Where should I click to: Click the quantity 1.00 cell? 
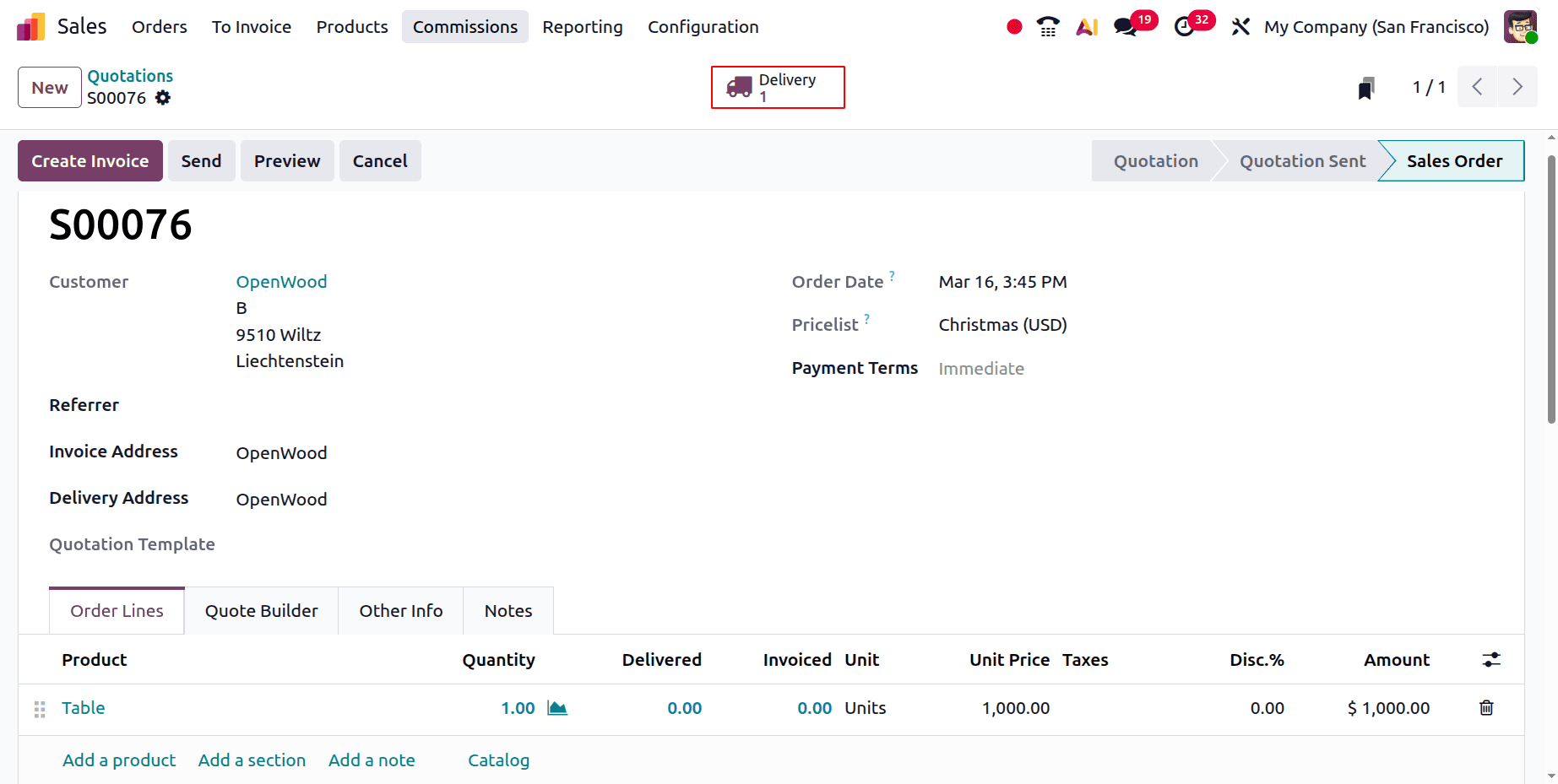pyautogui.click(x=518, y=708)
